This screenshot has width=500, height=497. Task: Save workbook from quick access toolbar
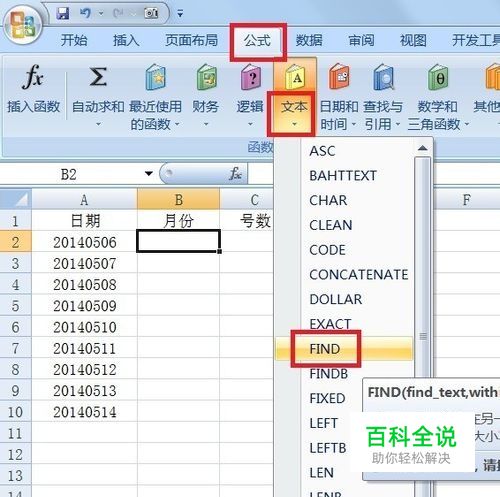(x=63, y=13)
